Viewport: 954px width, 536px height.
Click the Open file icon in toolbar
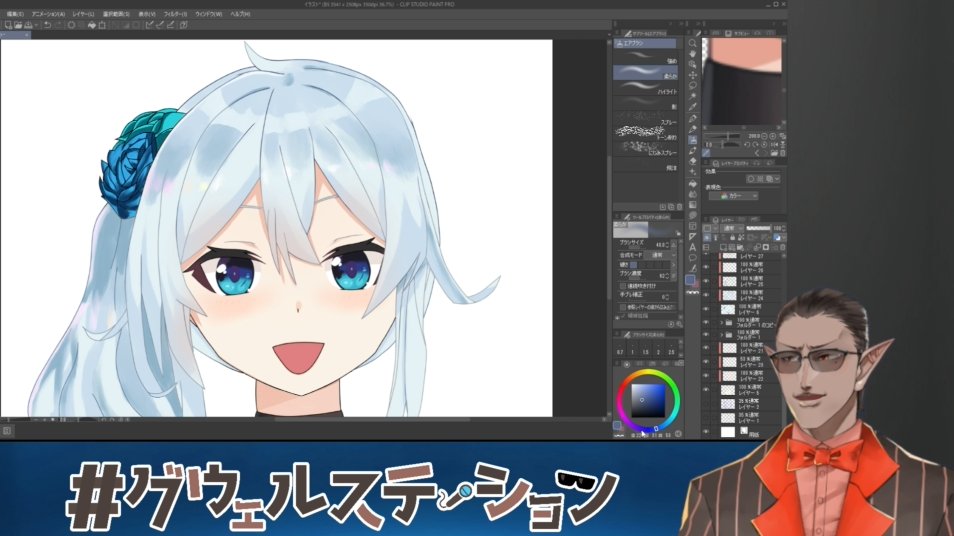18,26
